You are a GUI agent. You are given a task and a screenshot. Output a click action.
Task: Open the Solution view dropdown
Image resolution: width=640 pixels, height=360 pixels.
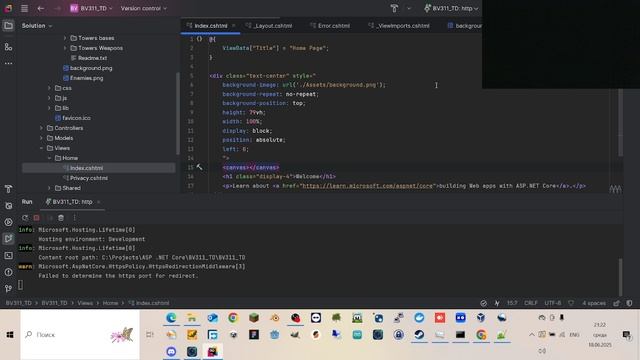tap(37, 26)
